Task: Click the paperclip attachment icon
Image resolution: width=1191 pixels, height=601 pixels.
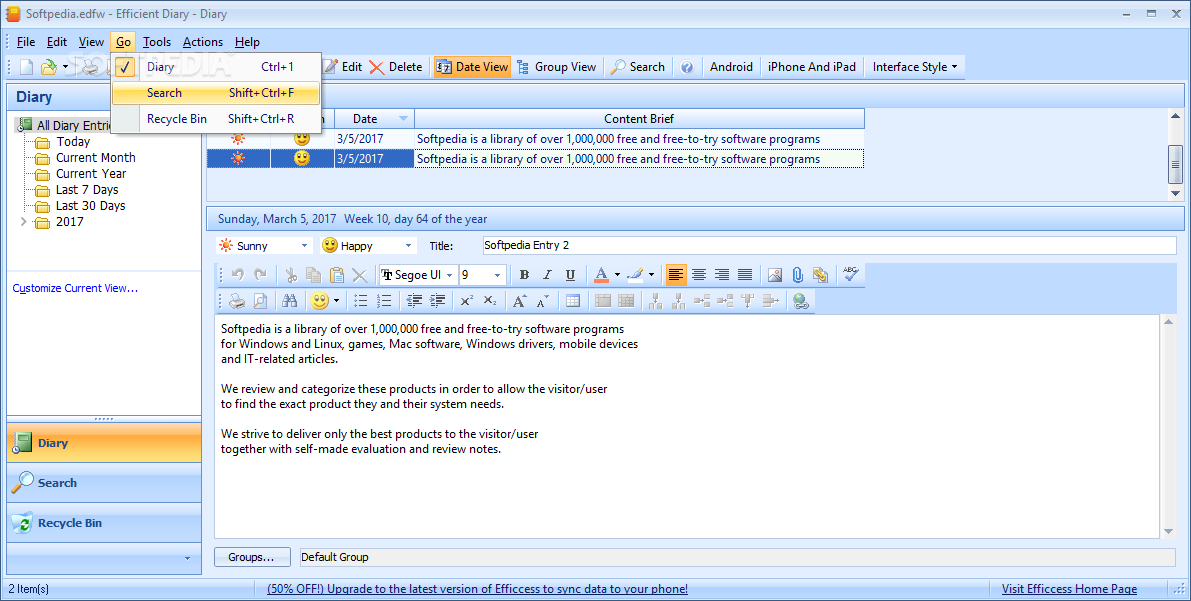Action: click(798, 275)
